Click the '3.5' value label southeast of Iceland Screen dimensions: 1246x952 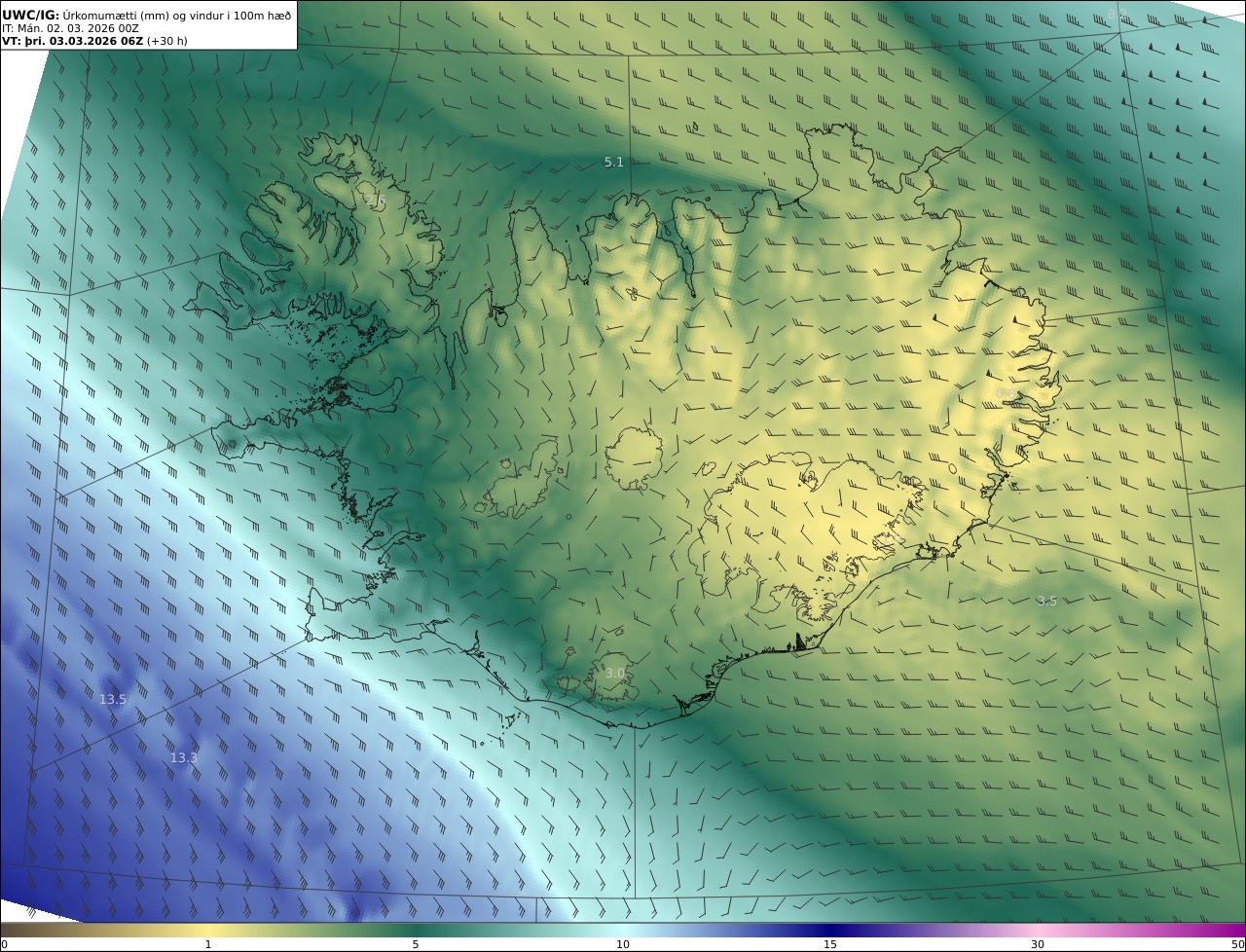coord(1046,601)
